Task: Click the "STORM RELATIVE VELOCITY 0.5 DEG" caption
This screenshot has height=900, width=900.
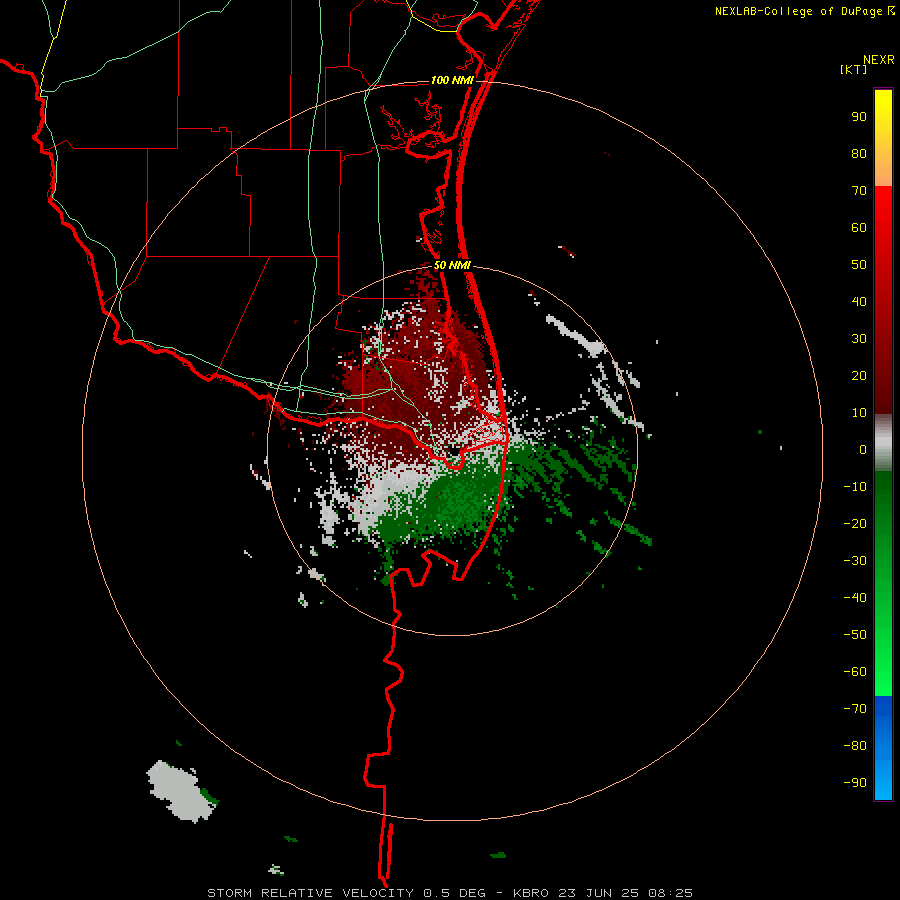Action: tap(346, 893)
